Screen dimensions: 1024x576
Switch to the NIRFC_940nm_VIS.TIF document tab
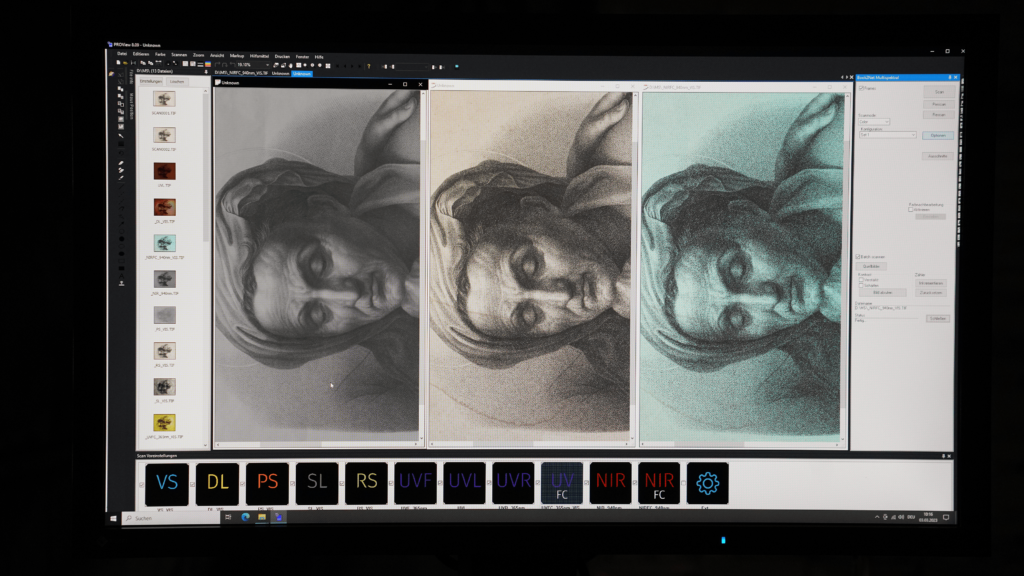(241, 73)
